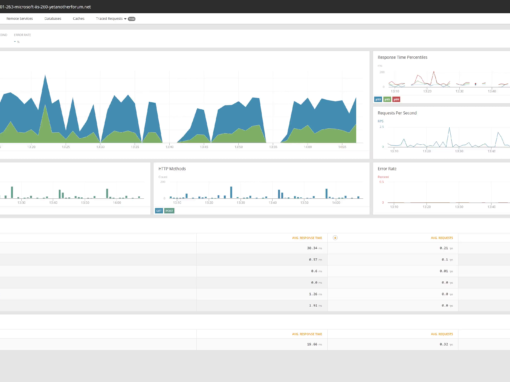Click the host name in the title bar
This screenshot has width=510, height=382.
[45, 7]
